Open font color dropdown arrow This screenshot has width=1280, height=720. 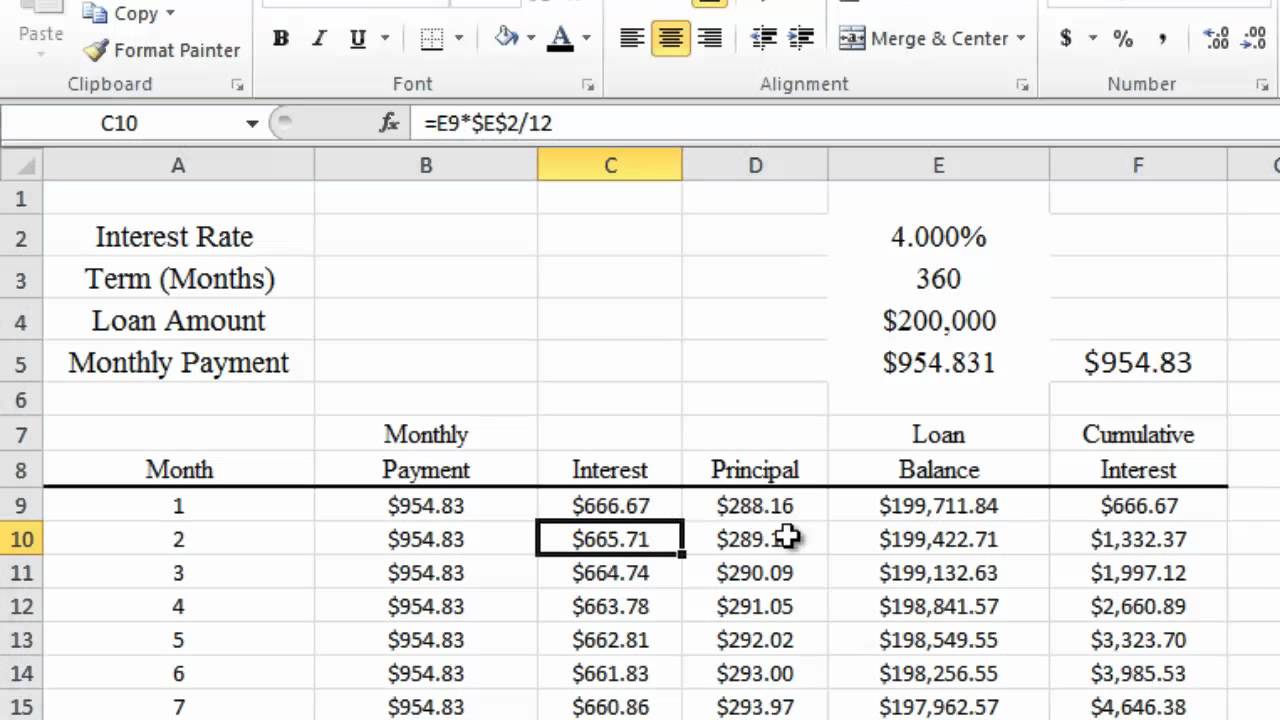coord(586,39)
